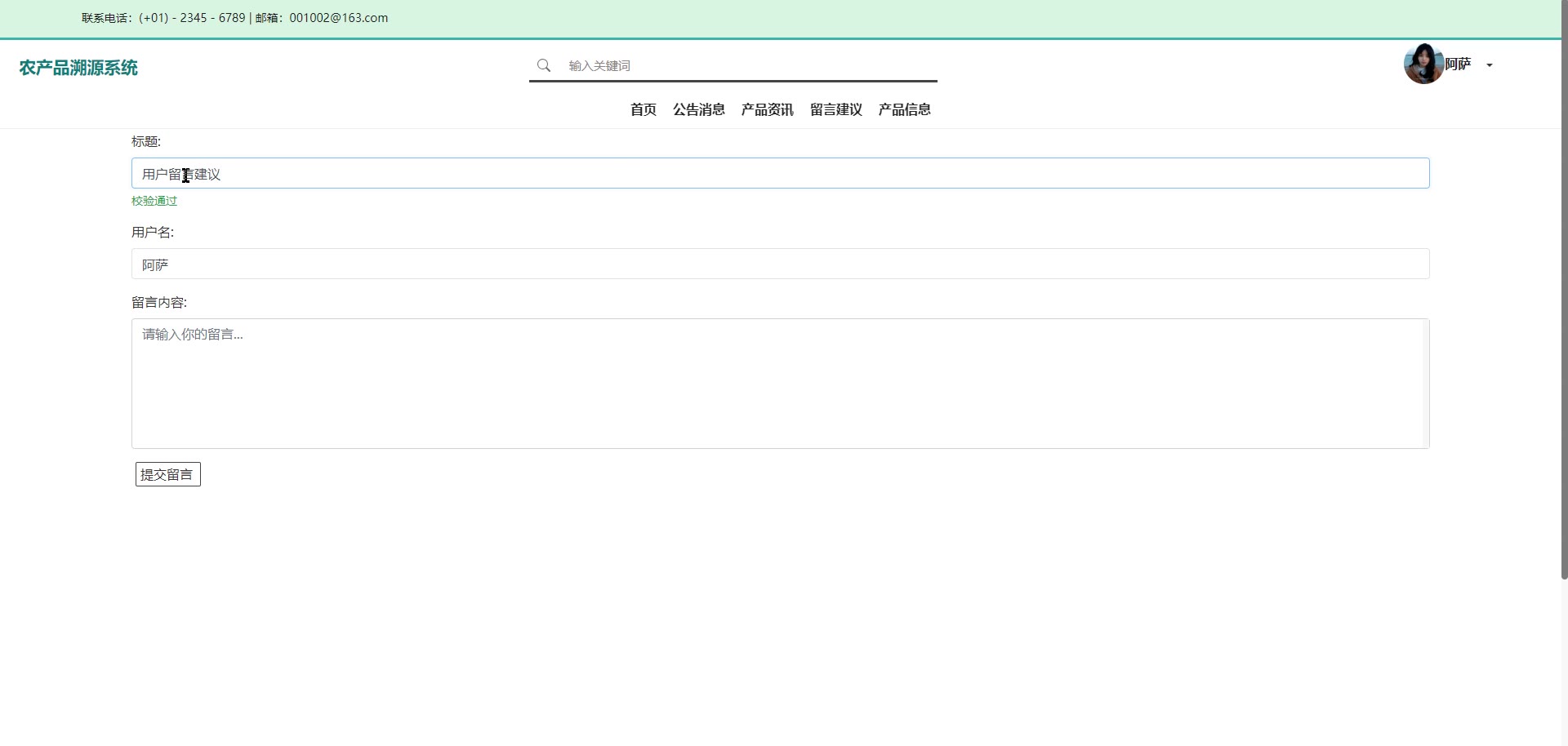Click the 标题: label
This screenshot has width=1568, height=746.
coord(146,141)
